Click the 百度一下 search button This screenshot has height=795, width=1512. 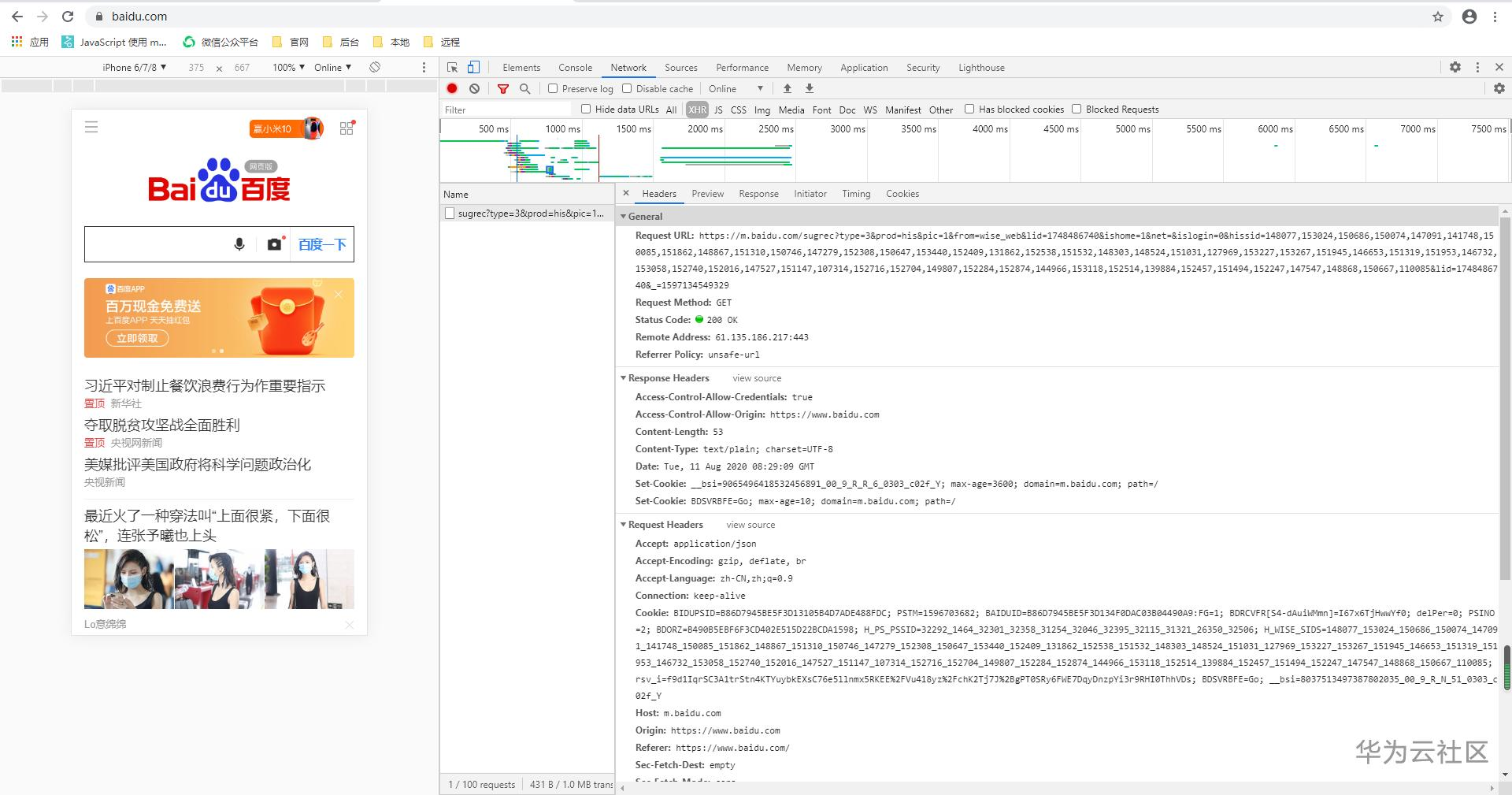322,244
